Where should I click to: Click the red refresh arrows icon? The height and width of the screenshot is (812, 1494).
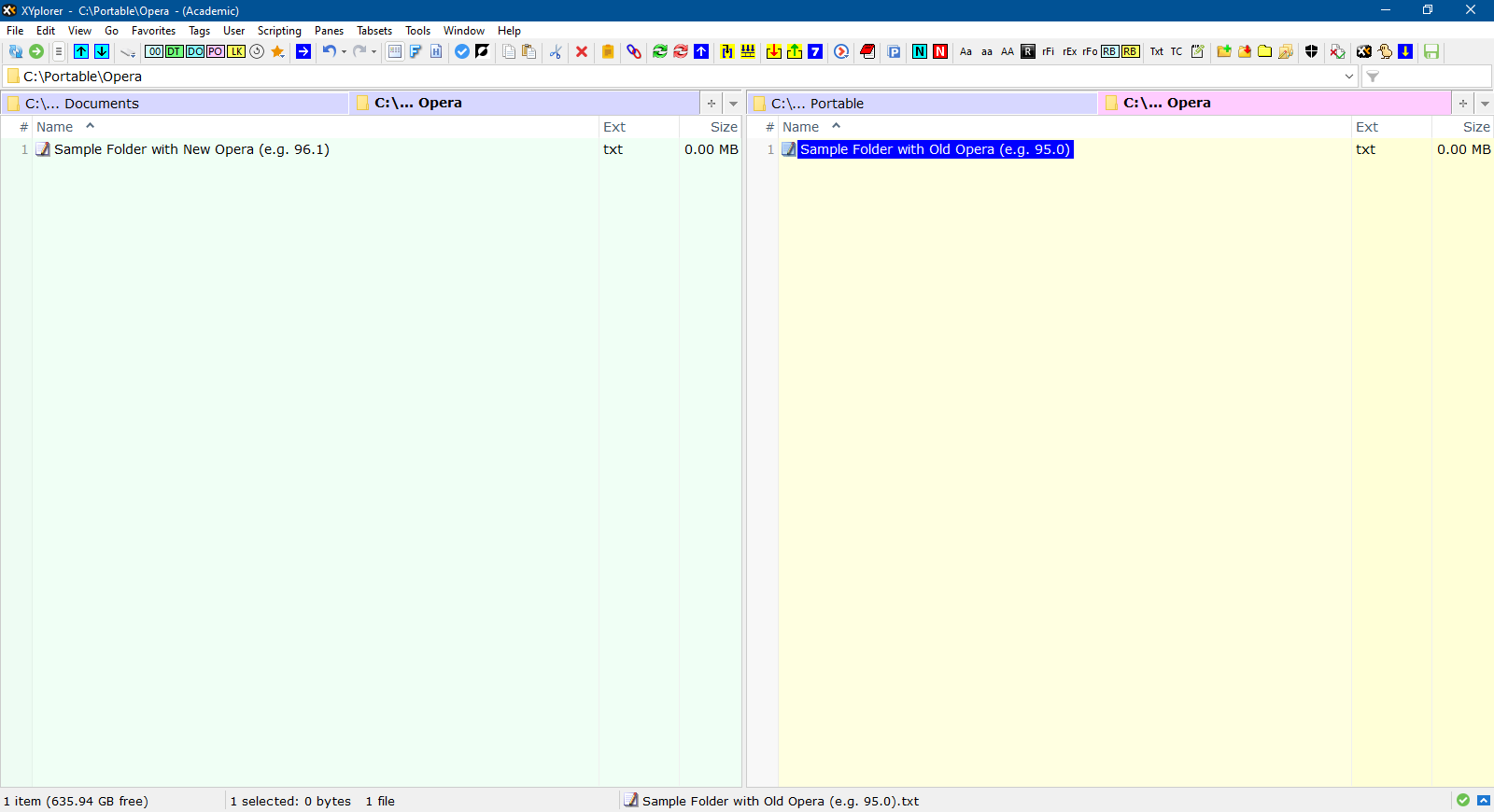click(x=681, y=51)
